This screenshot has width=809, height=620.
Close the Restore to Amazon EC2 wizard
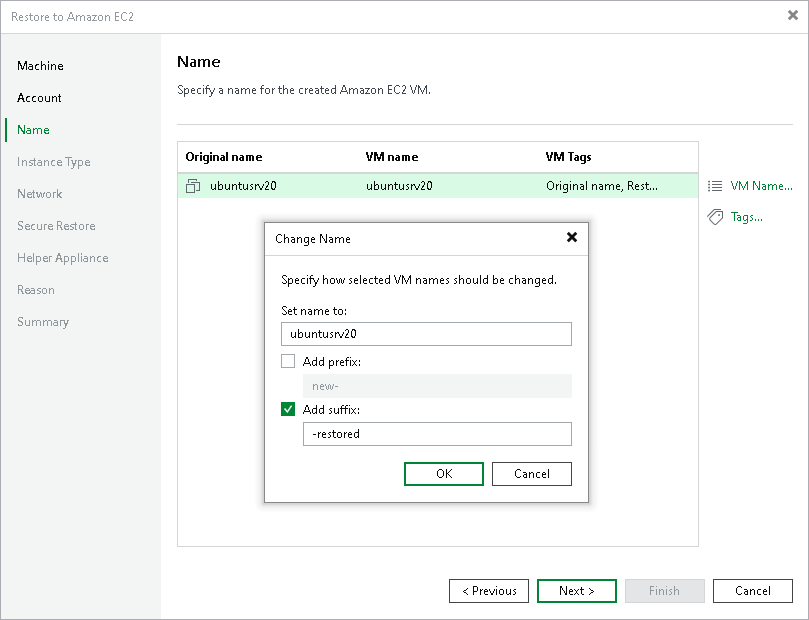pos(793,15)
